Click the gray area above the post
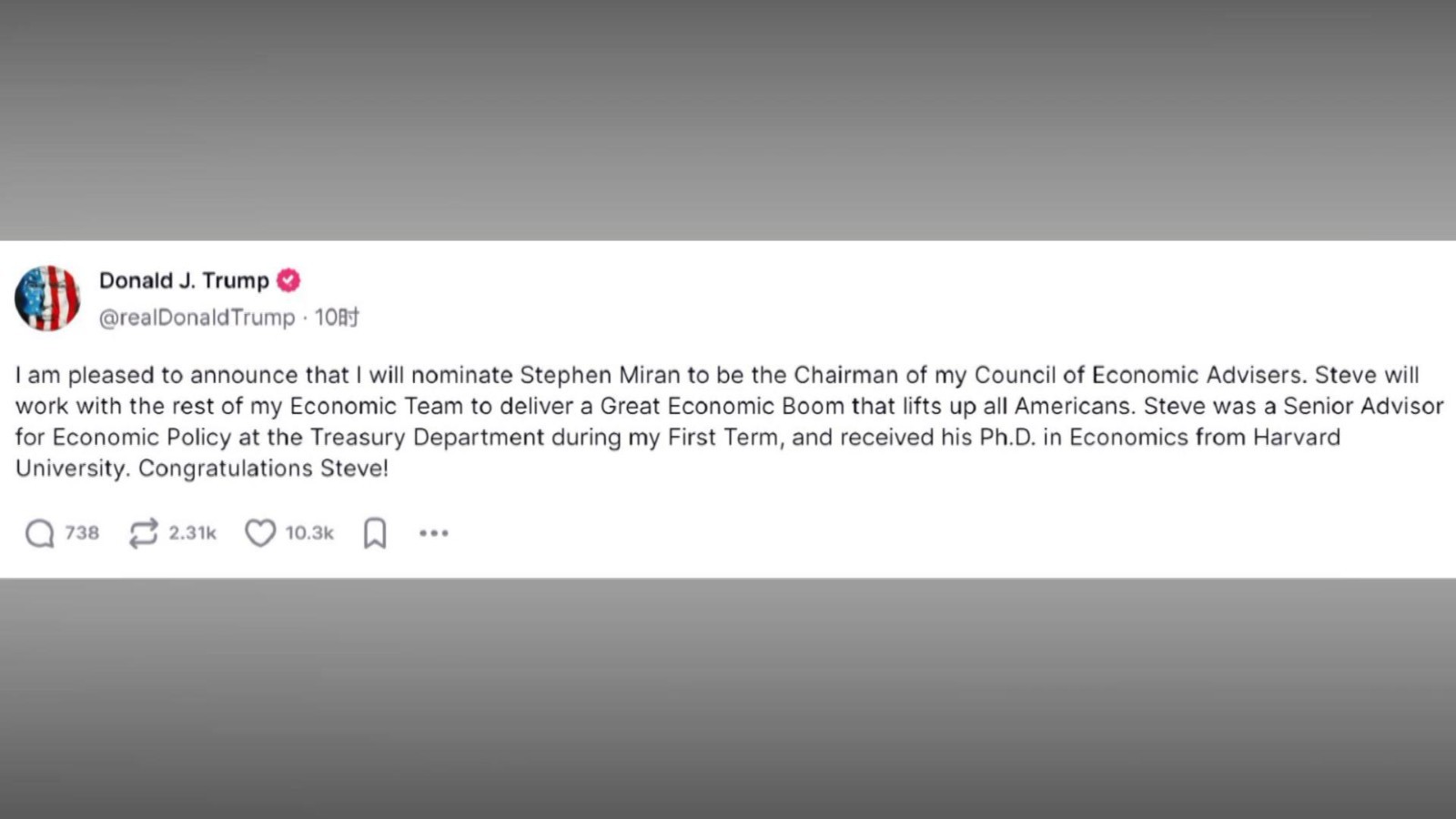 (728, 118)
